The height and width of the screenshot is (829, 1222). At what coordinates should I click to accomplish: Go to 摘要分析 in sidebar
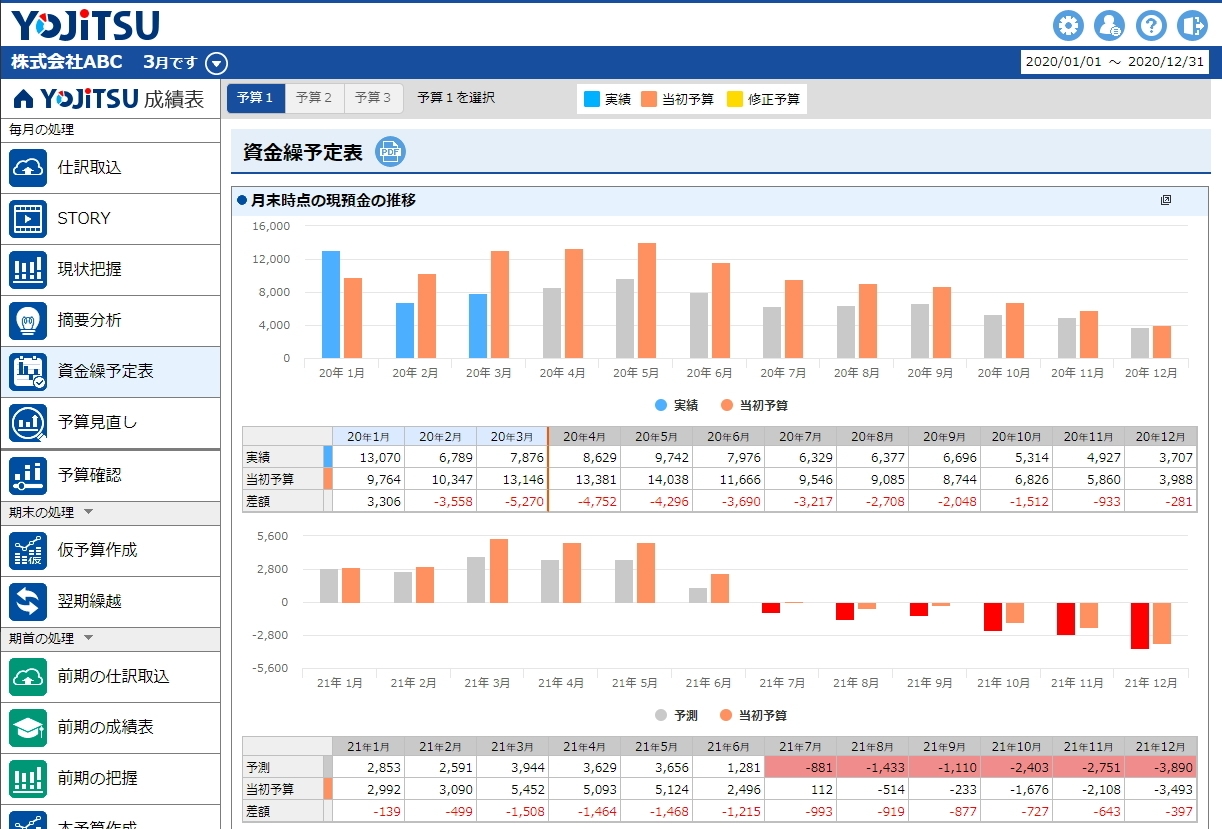coord(110,321)
